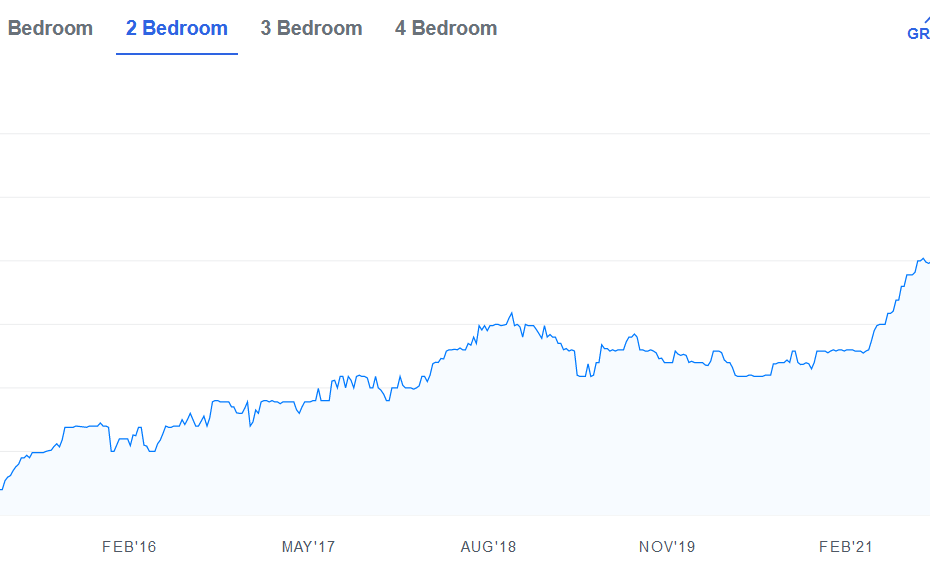Click the sharp dip on the line just left of FEB'16
Screen dimensions: 930x568
coord(112,451)
